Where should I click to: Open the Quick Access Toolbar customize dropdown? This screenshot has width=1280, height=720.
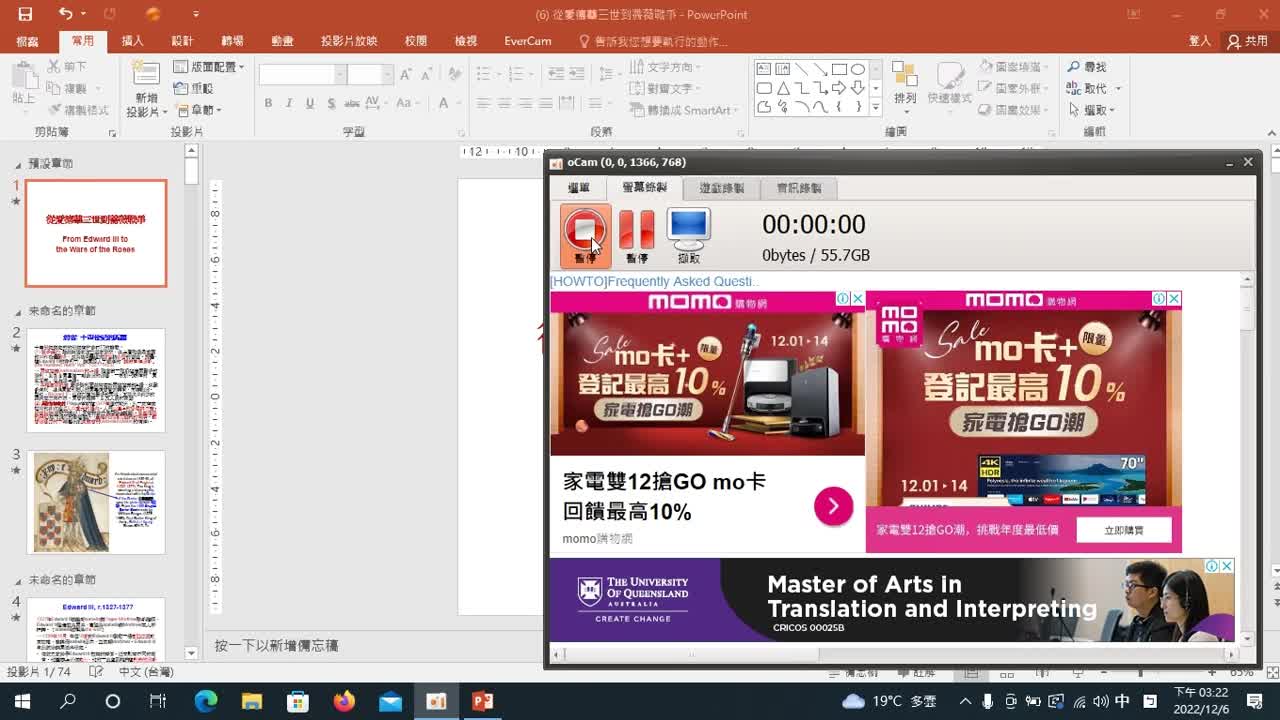(196, 14)
